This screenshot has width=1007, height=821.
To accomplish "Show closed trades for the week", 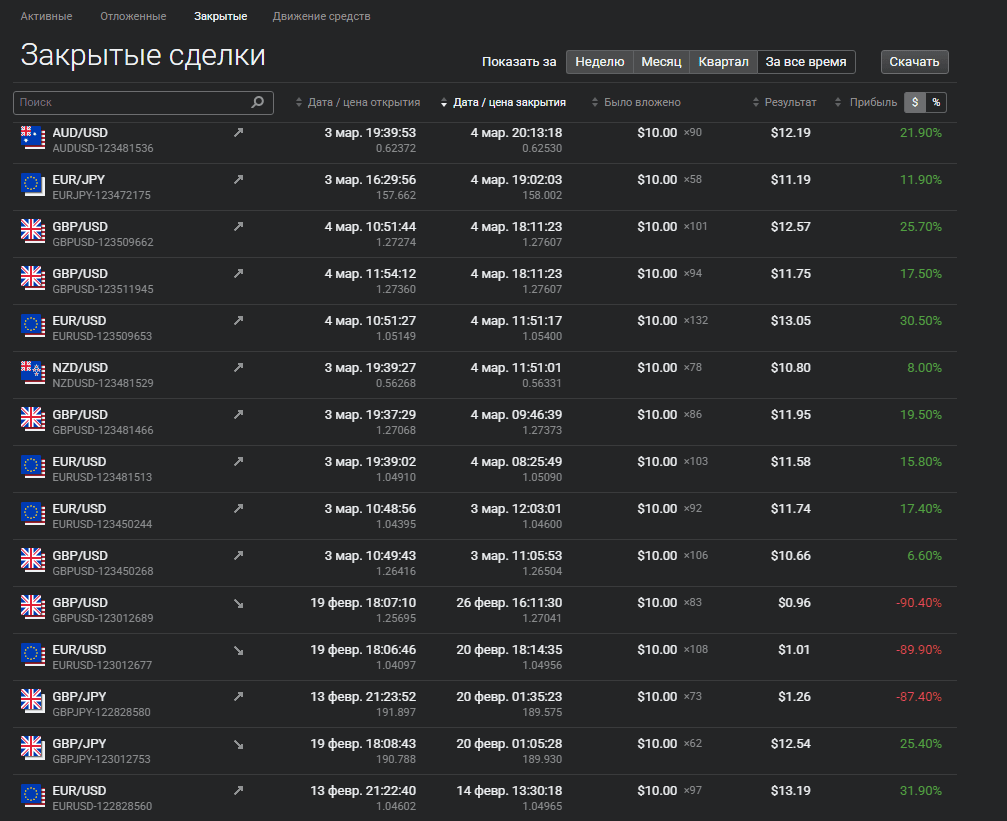I will pos(600,62).
